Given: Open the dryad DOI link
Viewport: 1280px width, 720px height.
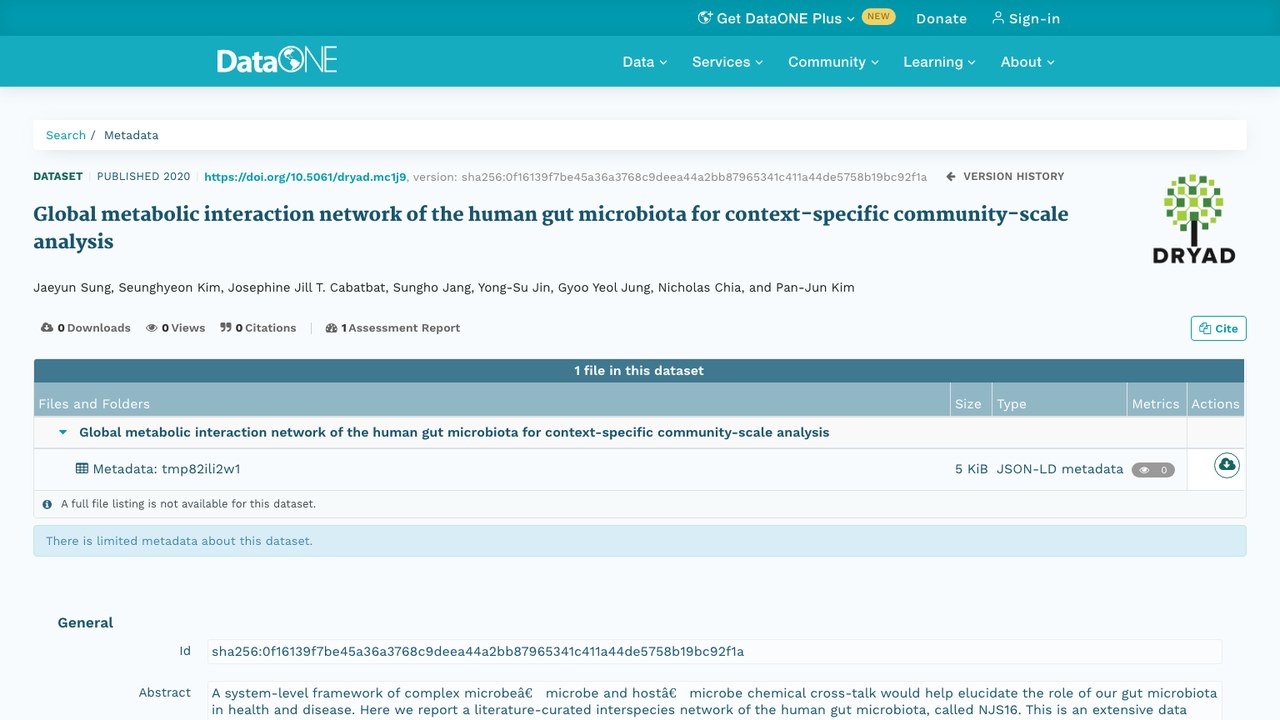Looking at the screenshot, I should (x=305, y=177).
